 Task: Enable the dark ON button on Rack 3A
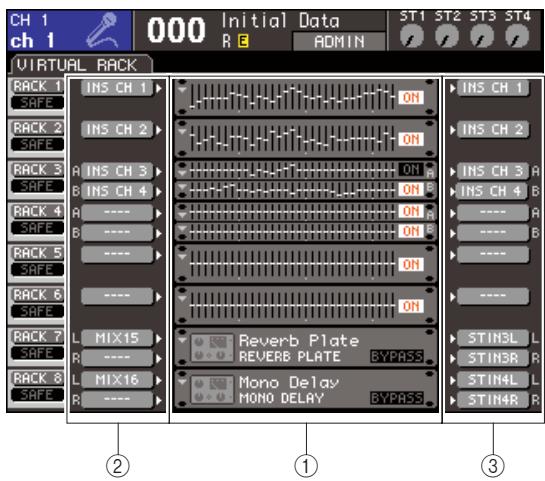click(411, 170)
